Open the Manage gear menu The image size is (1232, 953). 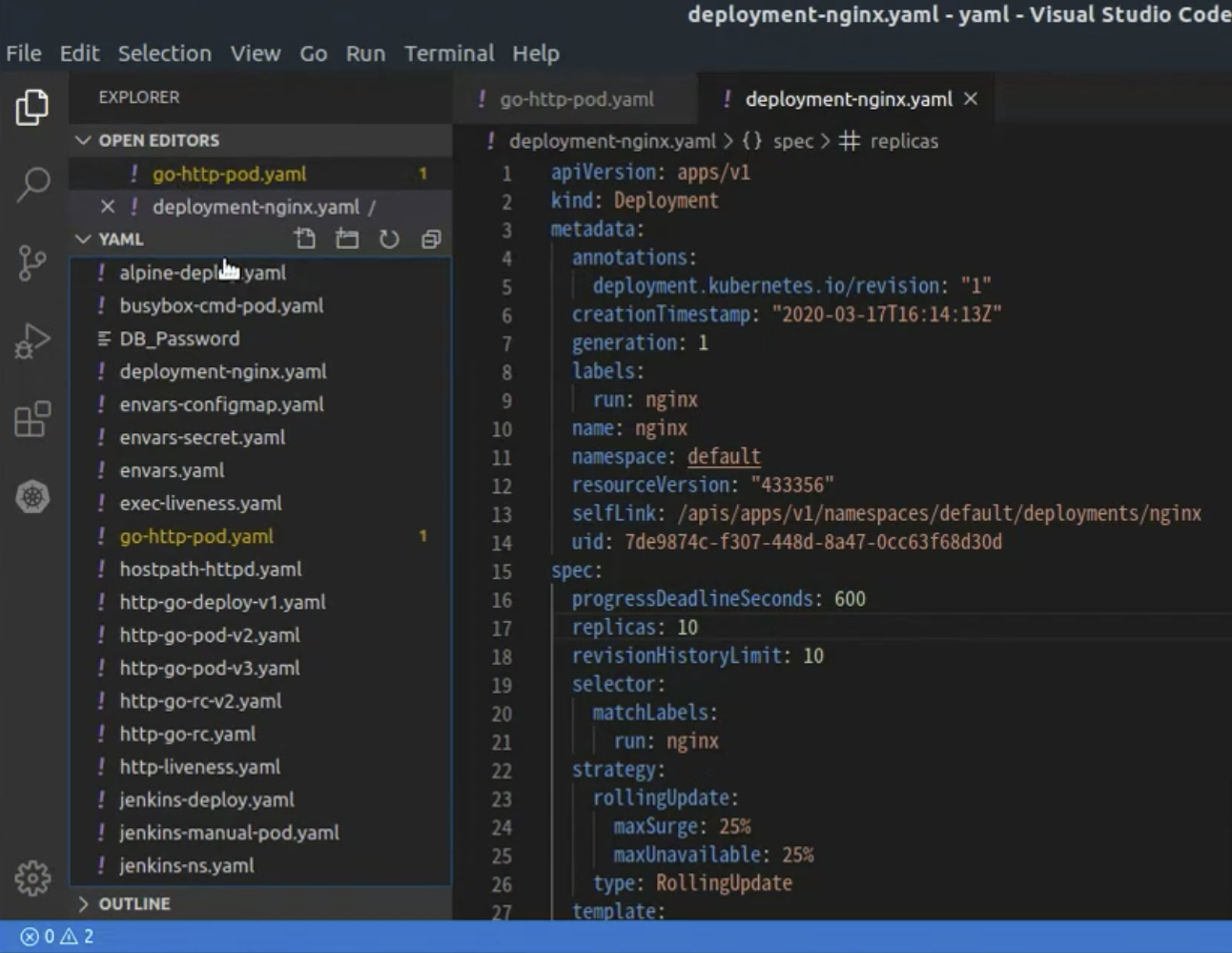click(x=32, y=879)
